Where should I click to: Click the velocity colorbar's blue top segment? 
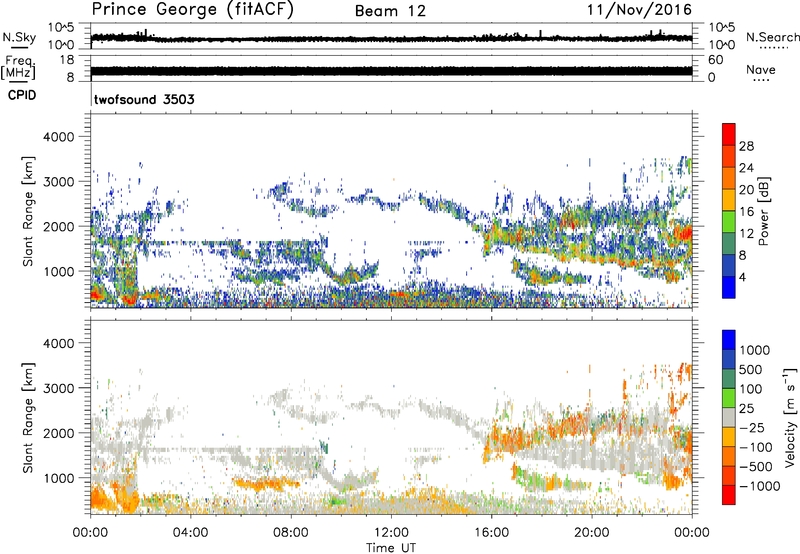[x=729, y=340]
